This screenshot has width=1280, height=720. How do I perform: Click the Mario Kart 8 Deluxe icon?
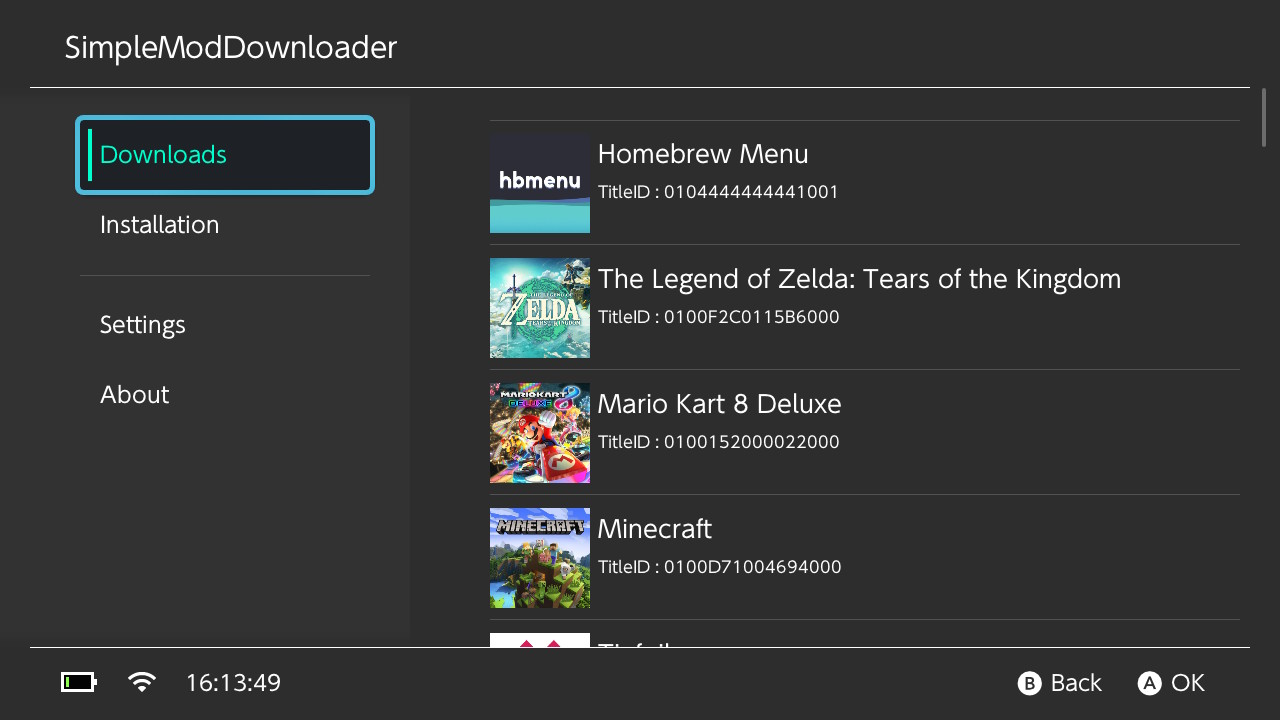(540, 433)
